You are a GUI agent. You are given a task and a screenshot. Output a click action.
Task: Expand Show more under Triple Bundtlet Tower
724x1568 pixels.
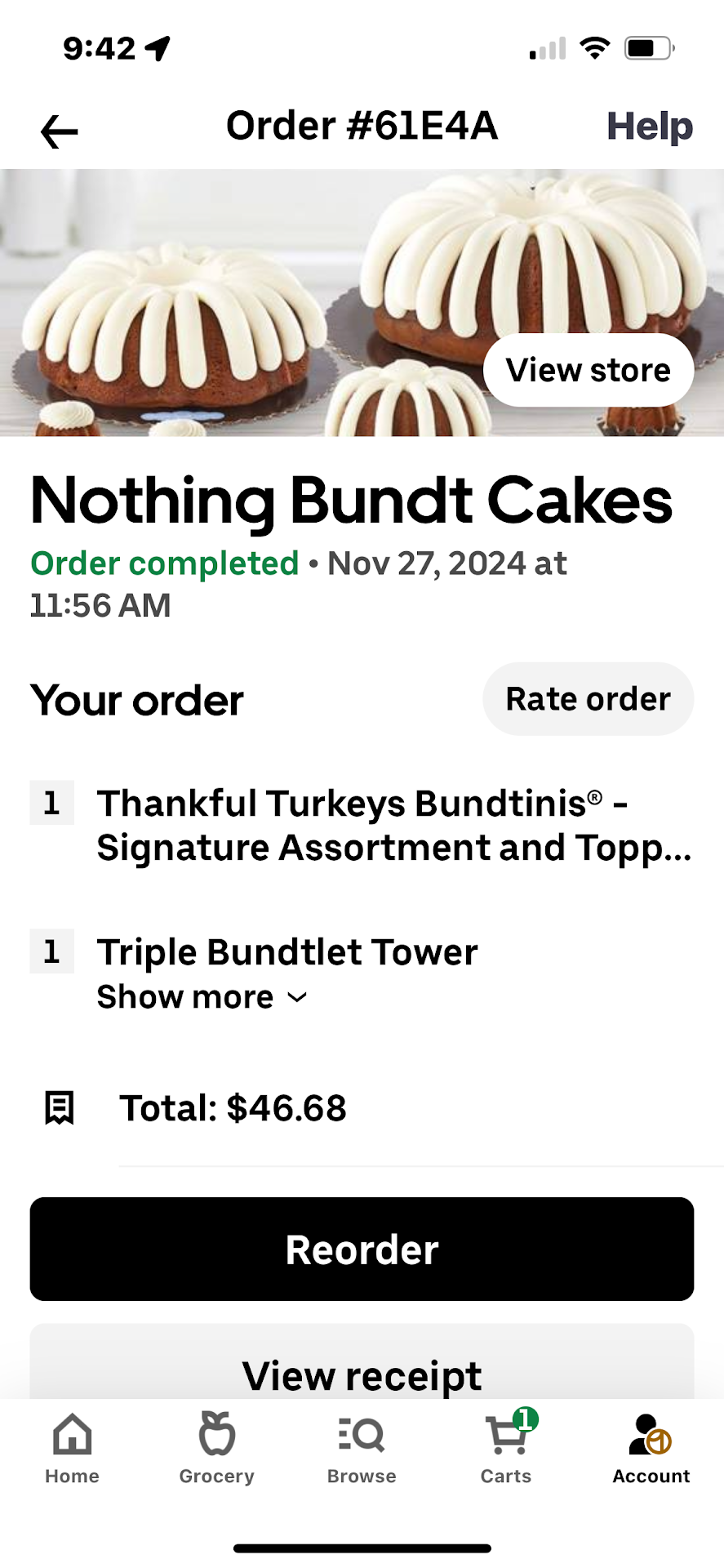coord(186,997)
